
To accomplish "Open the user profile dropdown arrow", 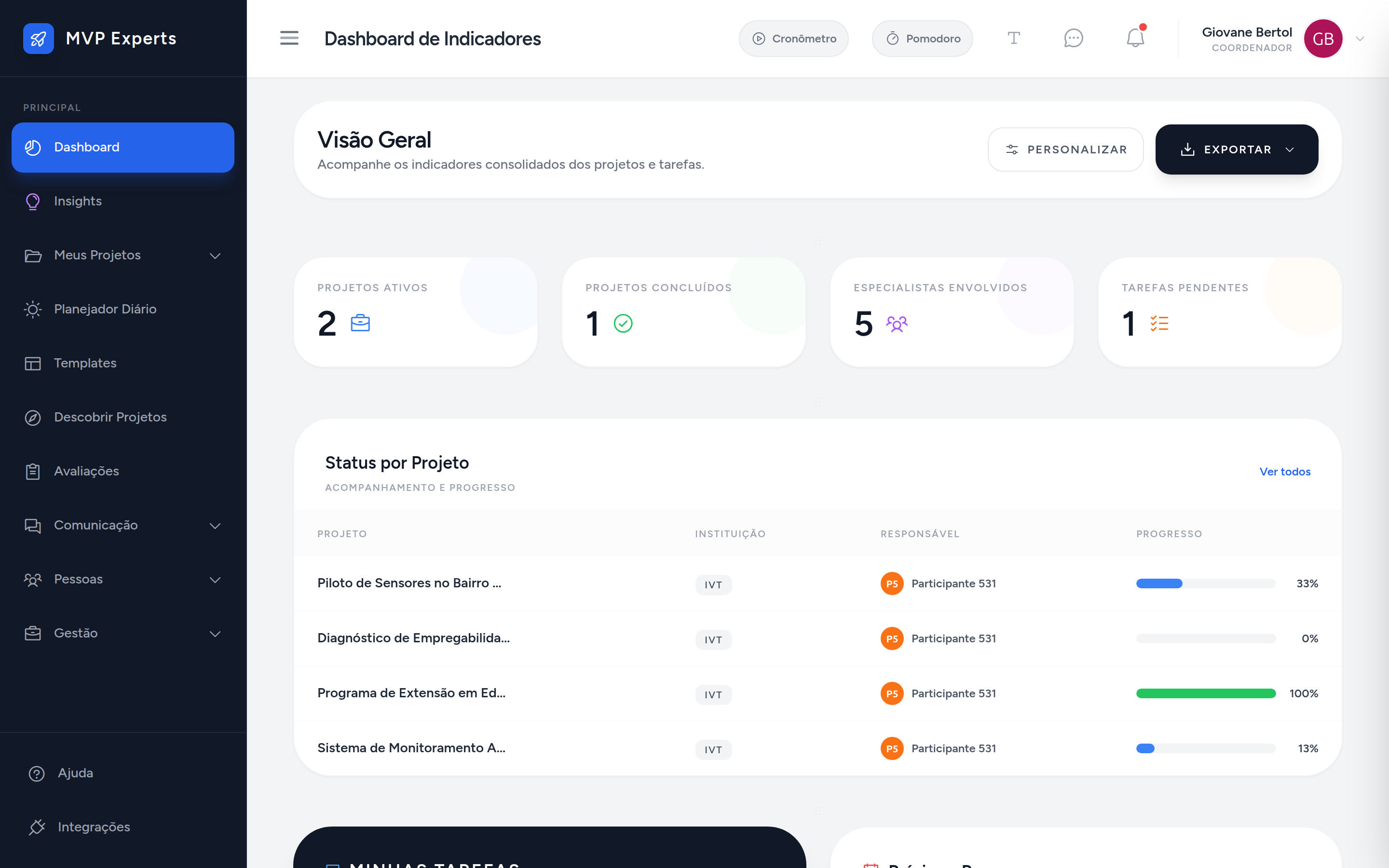I will [x=1360, y=39].
